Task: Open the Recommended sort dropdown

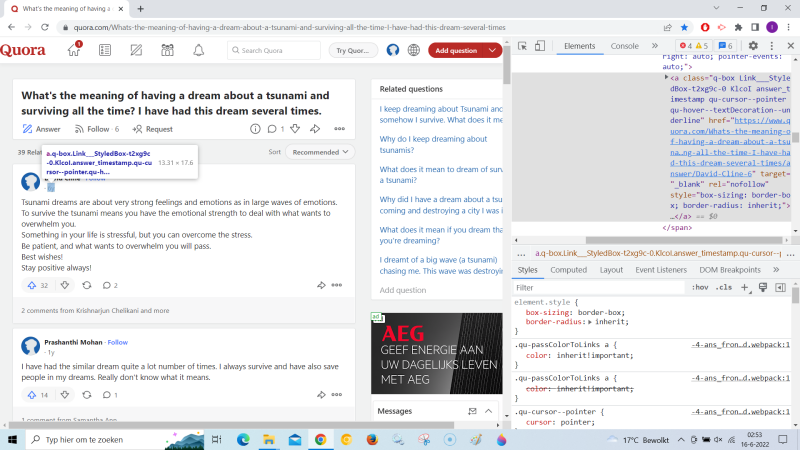Action: tap(319, 152)
